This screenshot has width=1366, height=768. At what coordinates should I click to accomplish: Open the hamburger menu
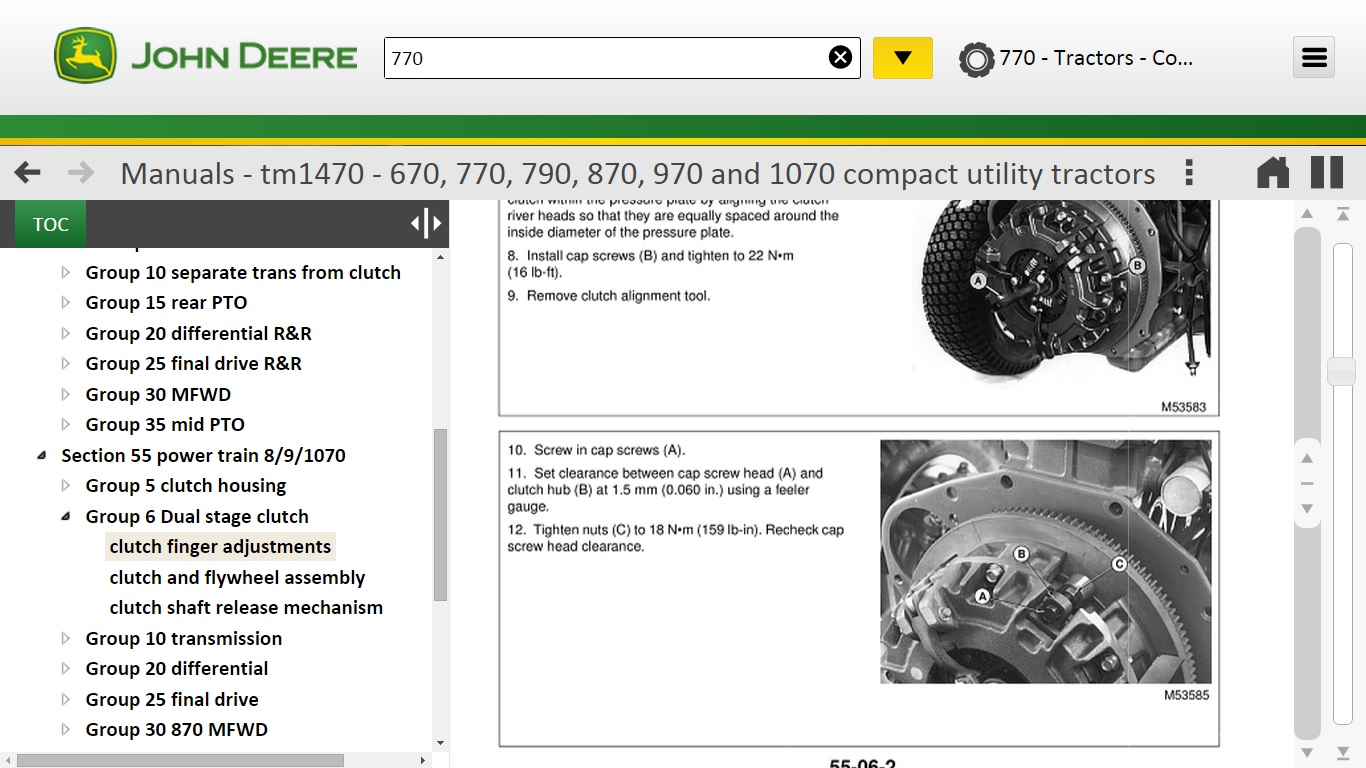tap(1314, 58)
